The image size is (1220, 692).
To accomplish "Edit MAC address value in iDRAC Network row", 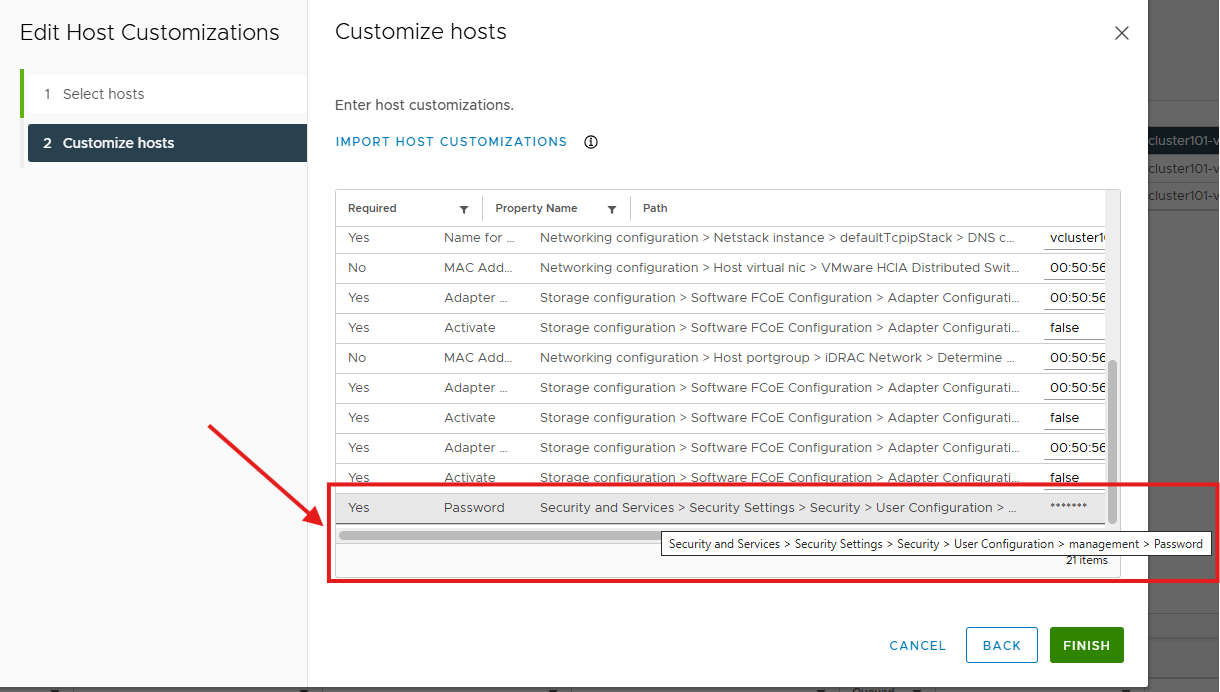I will point(1075,358).
